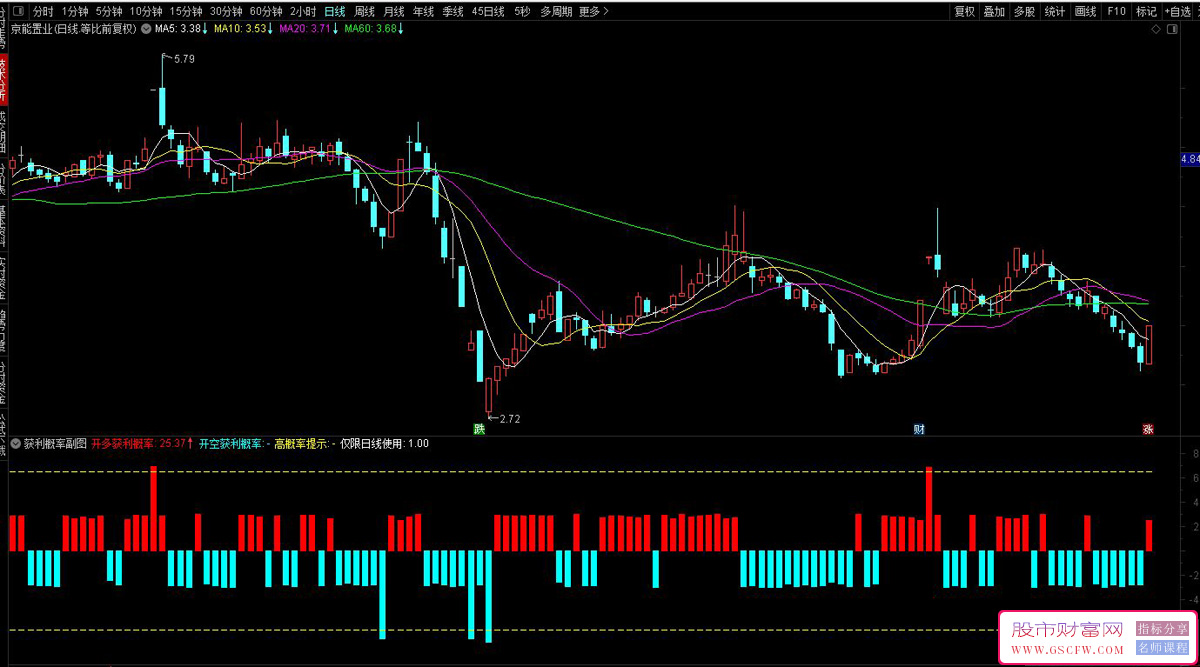Open the 画线 drawing tools
Viewport: 1200px width, 667px height.
(x=1086, y=12)
